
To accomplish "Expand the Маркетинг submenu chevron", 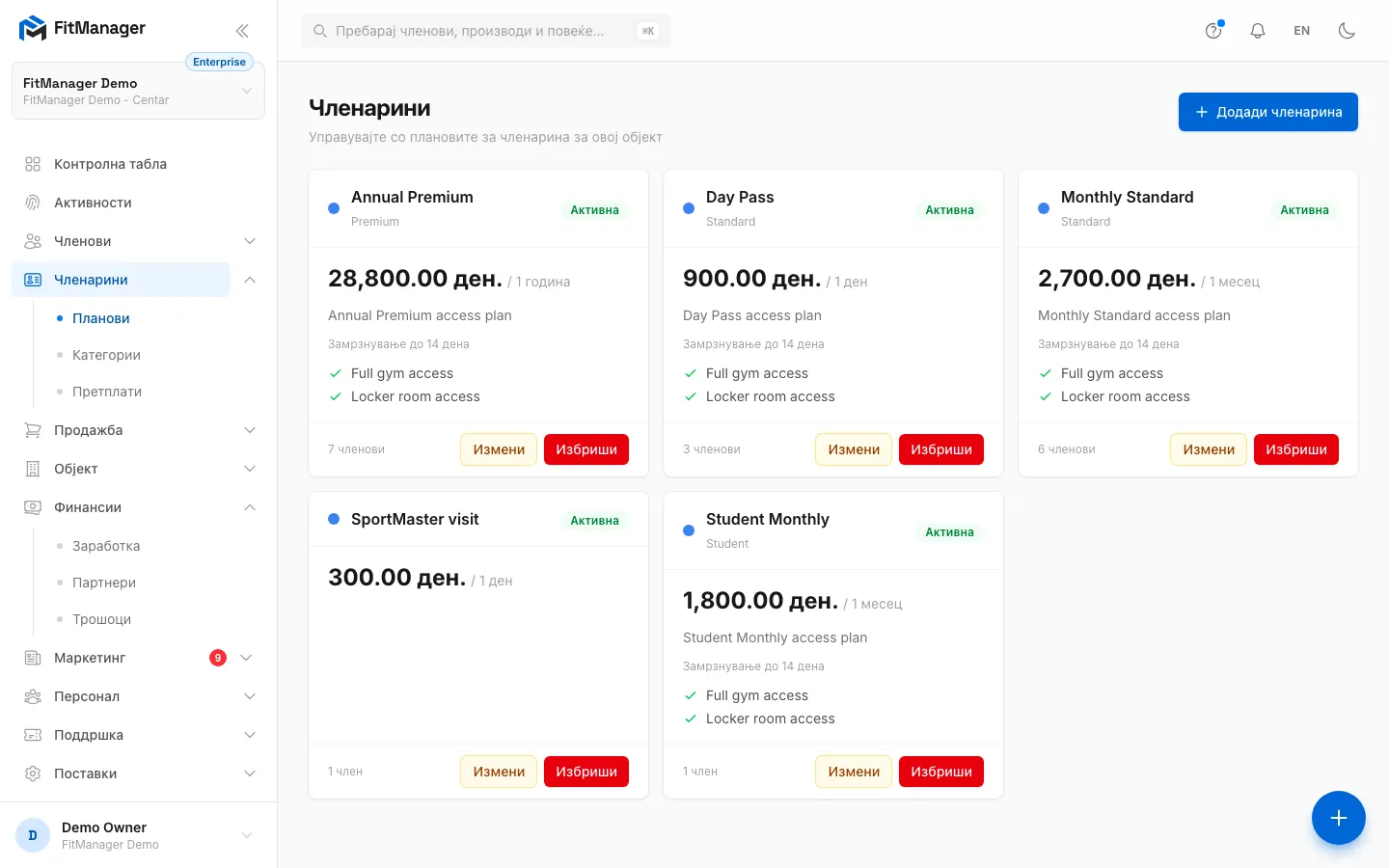I will [x=246, y=658].
